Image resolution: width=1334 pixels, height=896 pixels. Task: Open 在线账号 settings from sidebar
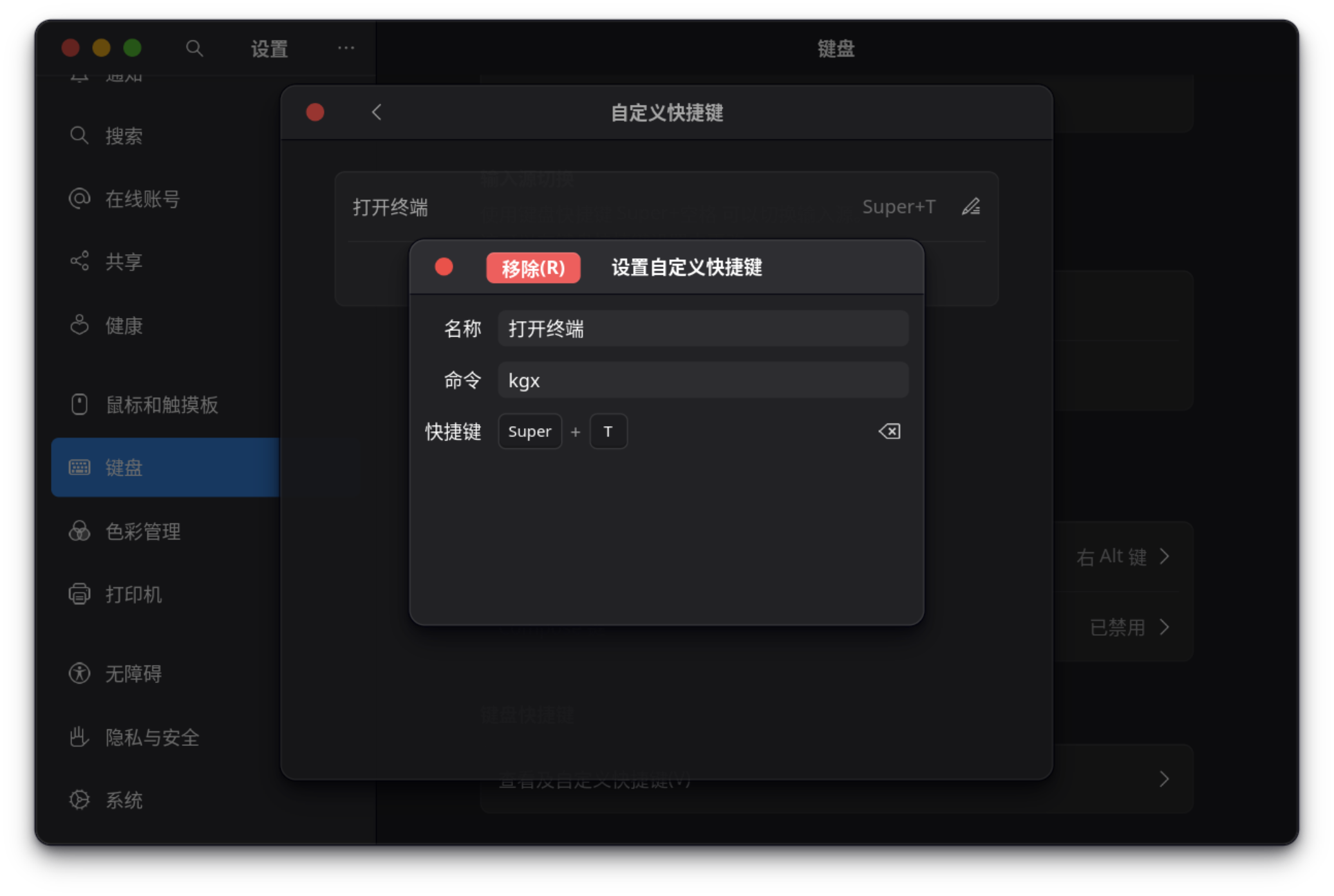tap(142, 199)
